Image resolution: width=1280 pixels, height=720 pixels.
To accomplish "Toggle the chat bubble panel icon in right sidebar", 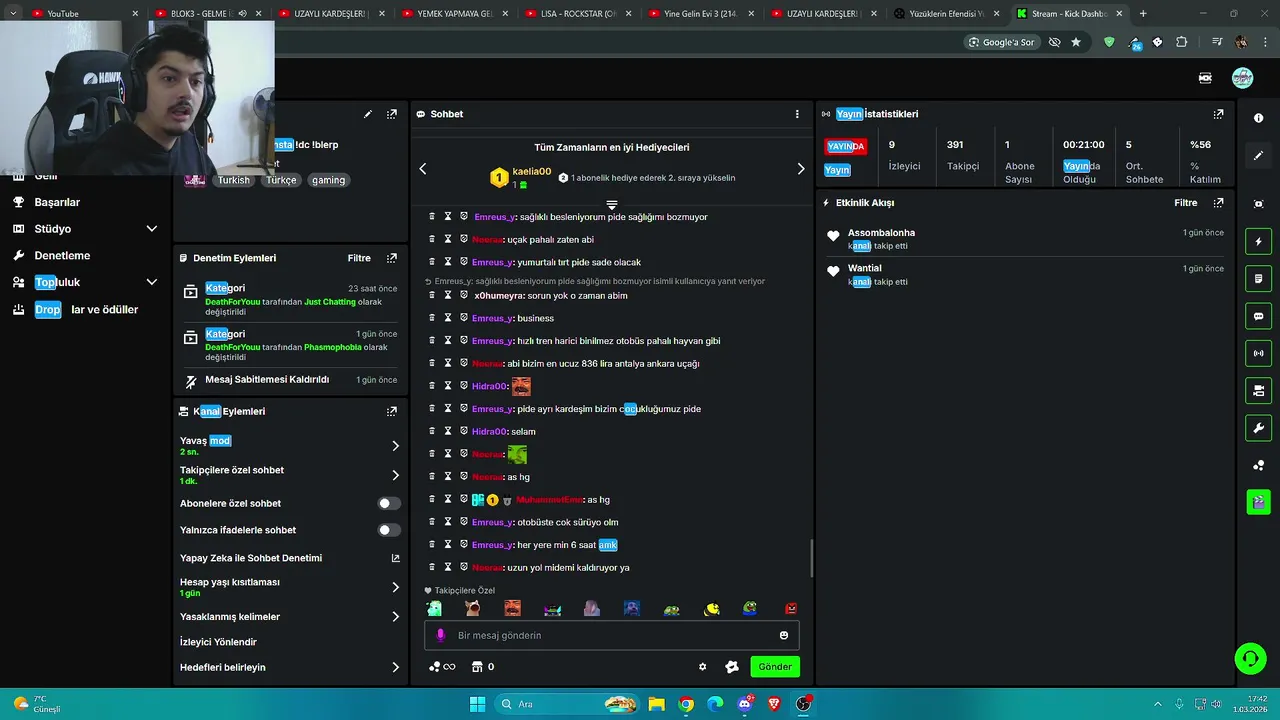I will [x=1258, y=316].
